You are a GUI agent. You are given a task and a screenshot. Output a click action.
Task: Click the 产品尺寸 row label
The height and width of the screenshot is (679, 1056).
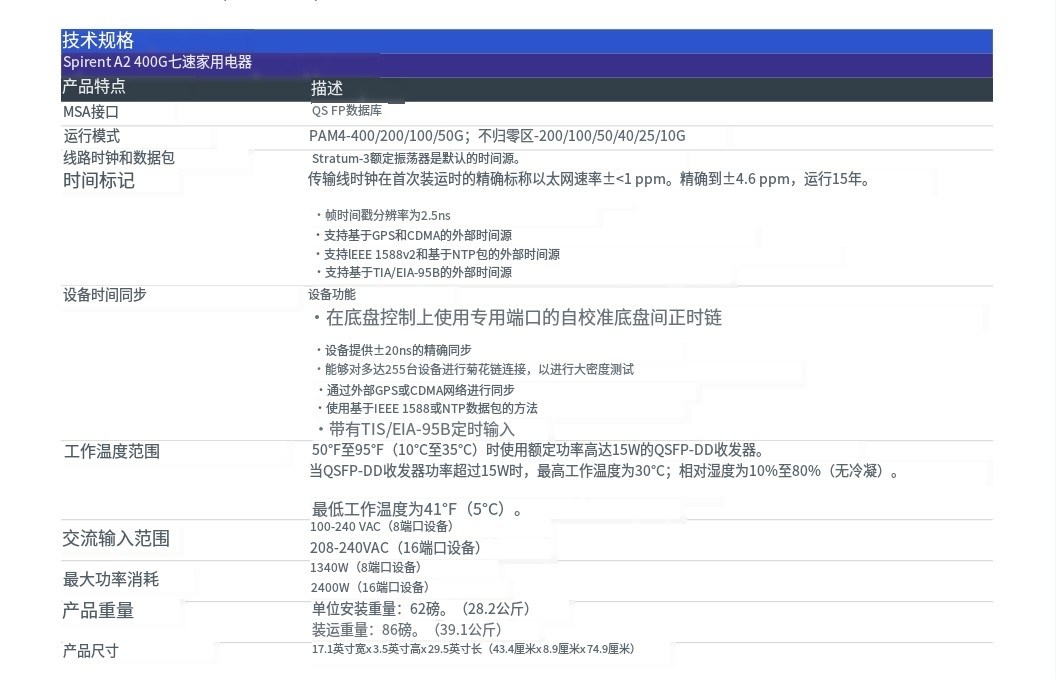pos(91,651)
